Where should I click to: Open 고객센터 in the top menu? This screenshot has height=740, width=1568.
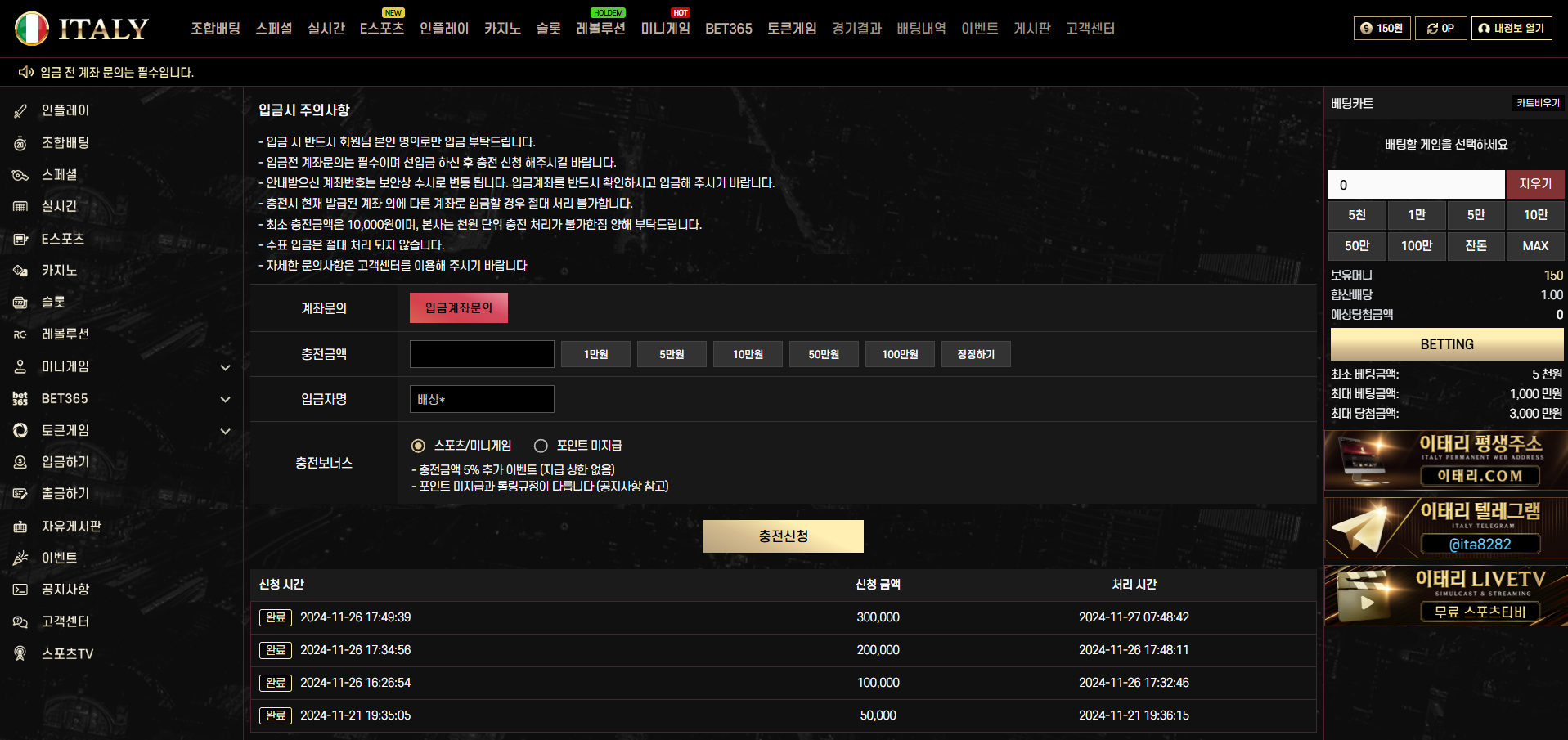click(1090, 29)
